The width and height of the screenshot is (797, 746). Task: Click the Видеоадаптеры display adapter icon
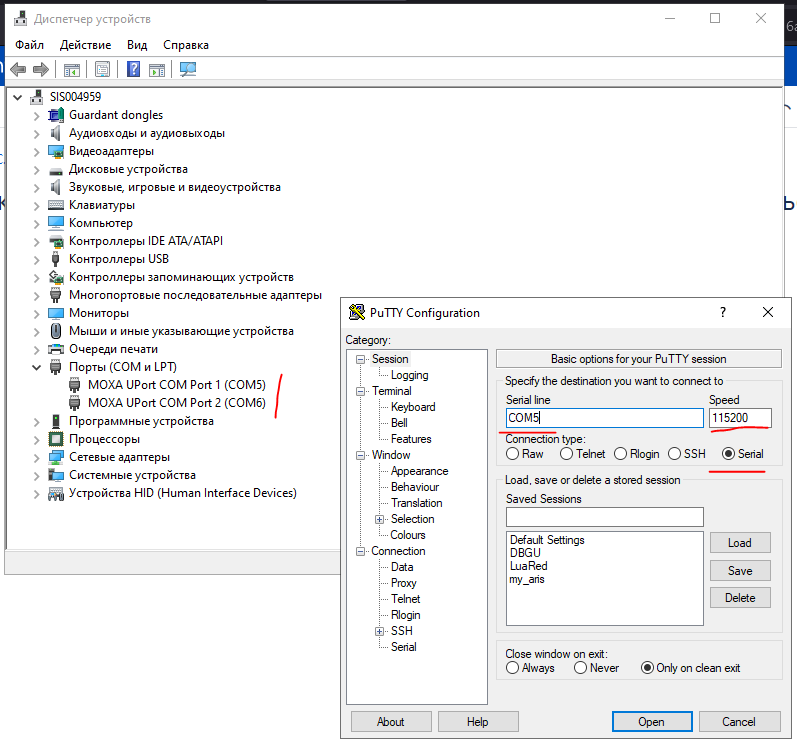point(55,151)
